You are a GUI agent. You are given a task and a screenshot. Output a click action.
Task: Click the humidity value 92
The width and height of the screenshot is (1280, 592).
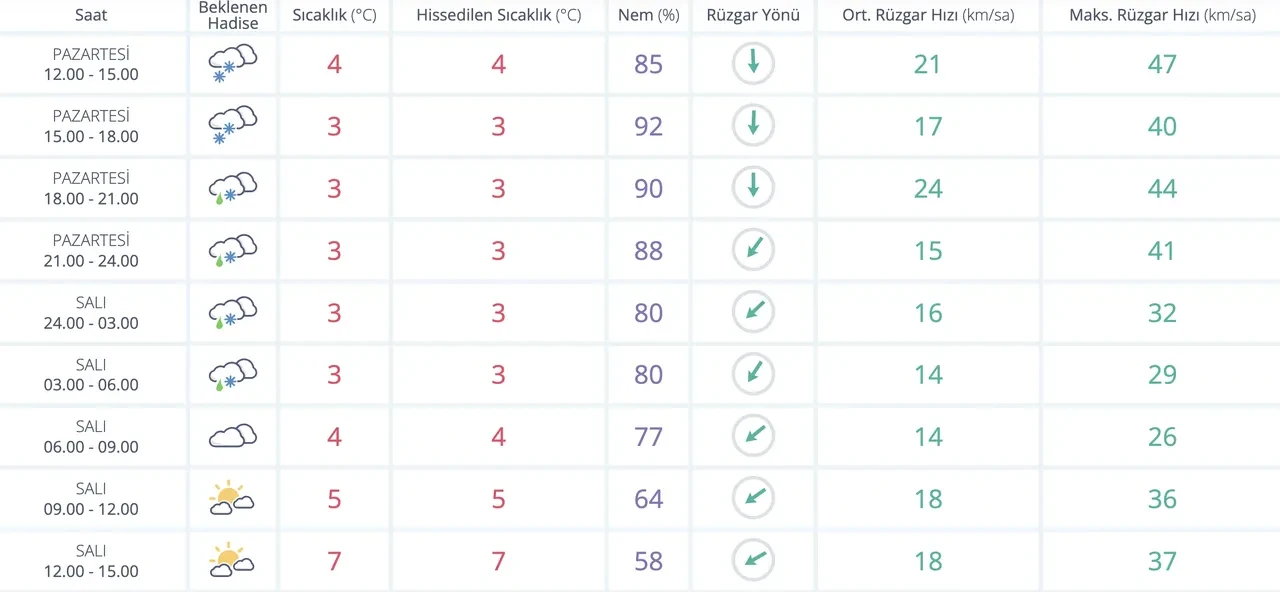[x=648, y=126]
